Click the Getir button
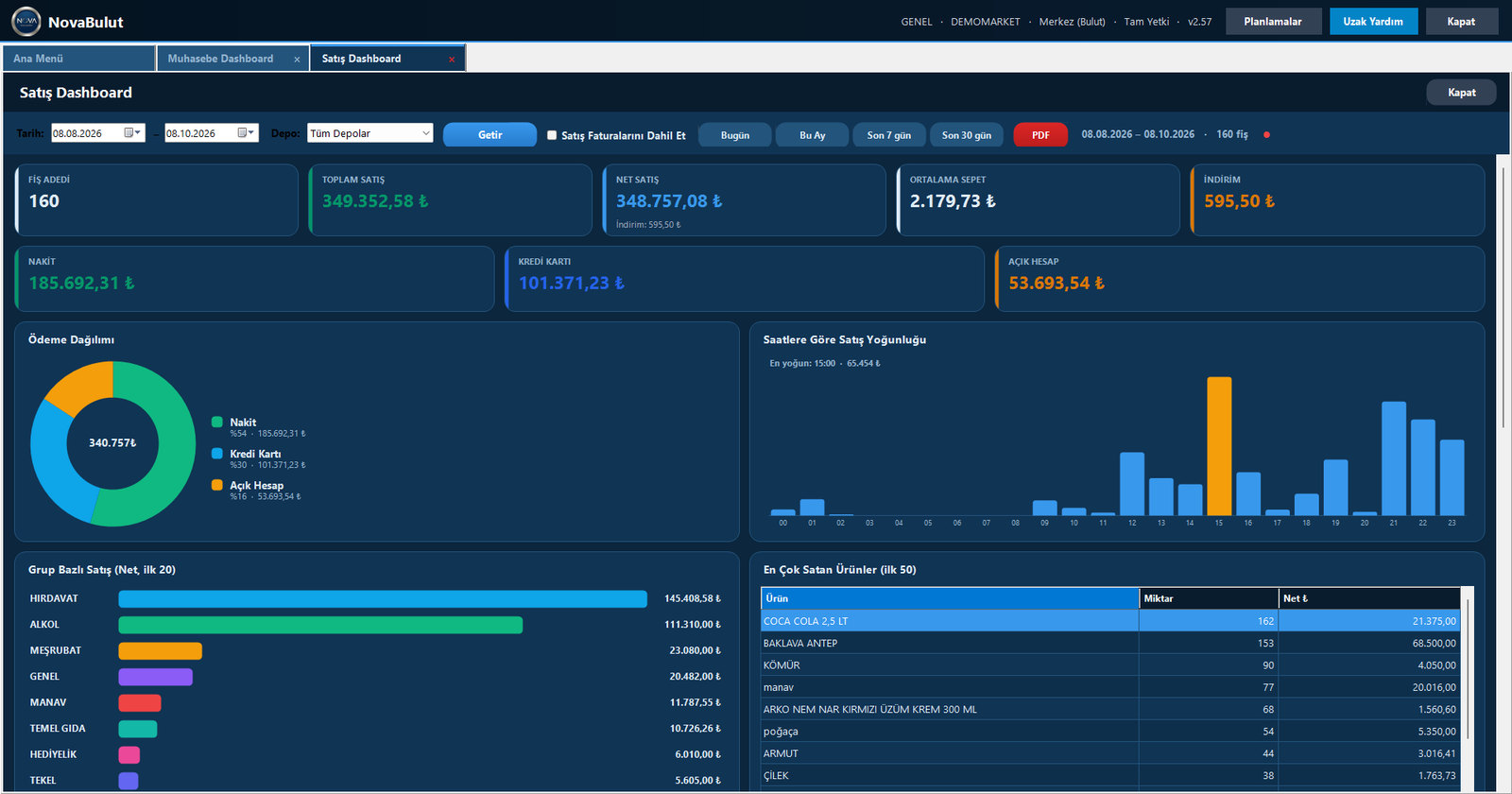1512x794 pixels. (490, 135)
